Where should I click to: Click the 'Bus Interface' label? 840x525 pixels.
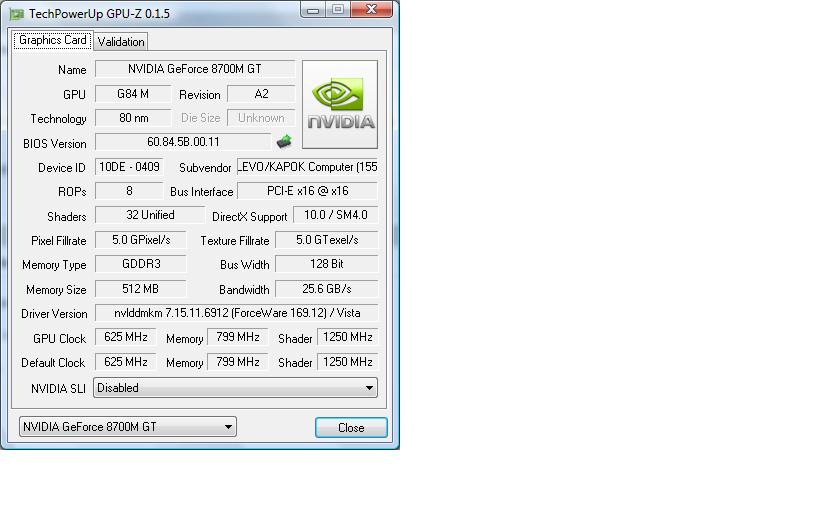(201, 192)
